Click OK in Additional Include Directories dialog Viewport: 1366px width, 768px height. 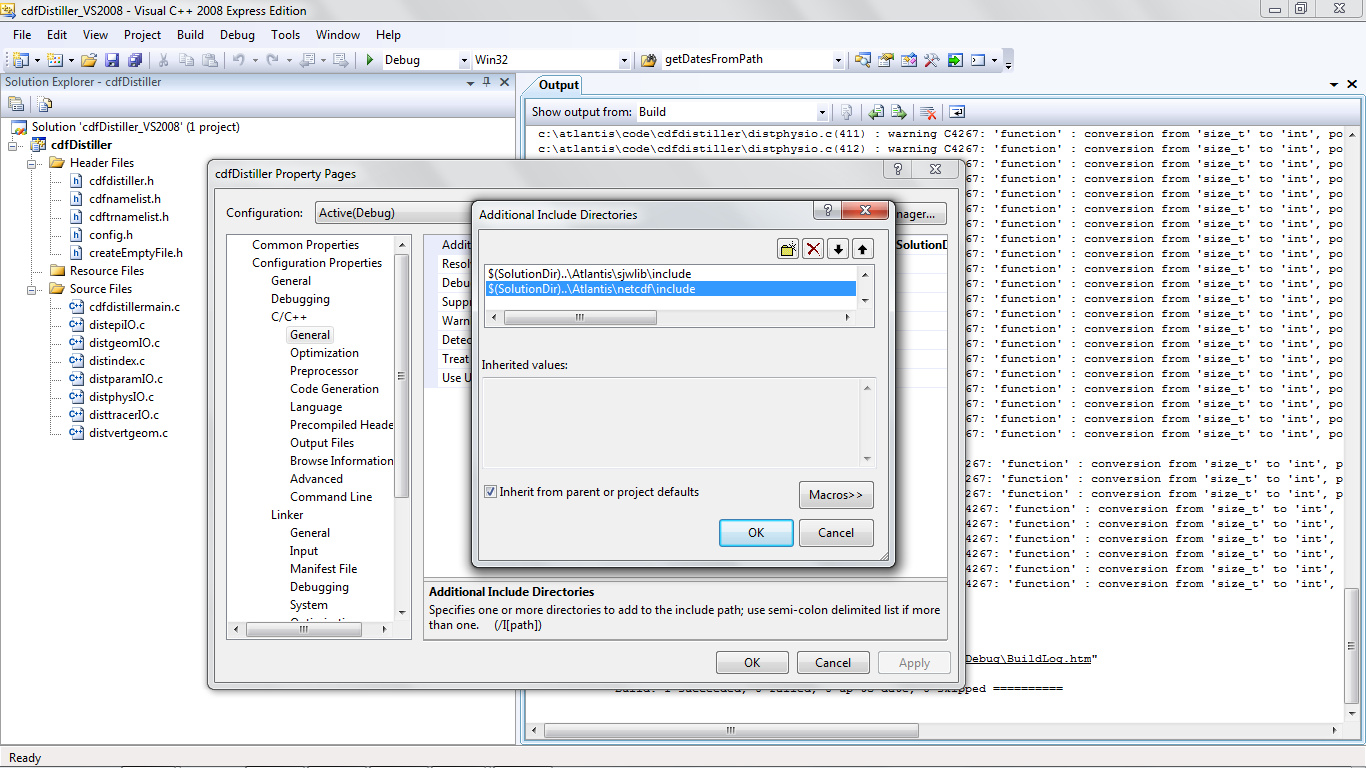(756, 533)
